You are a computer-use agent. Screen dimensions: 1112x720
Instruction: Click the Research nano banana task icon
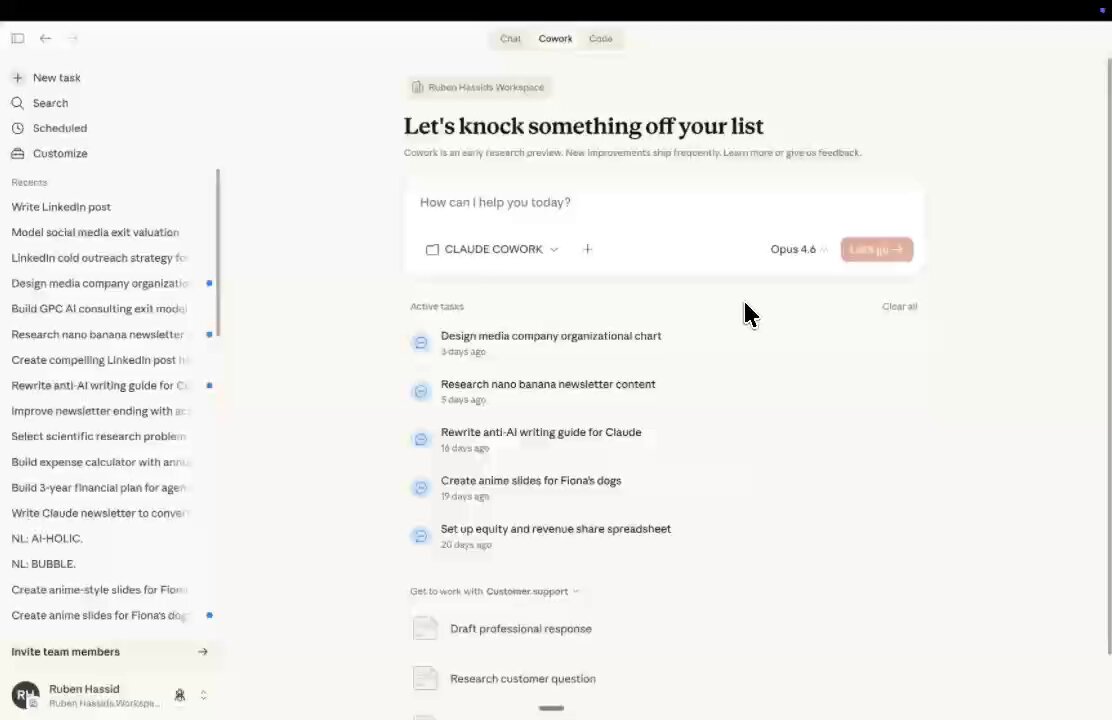click(x=421, y=391)
